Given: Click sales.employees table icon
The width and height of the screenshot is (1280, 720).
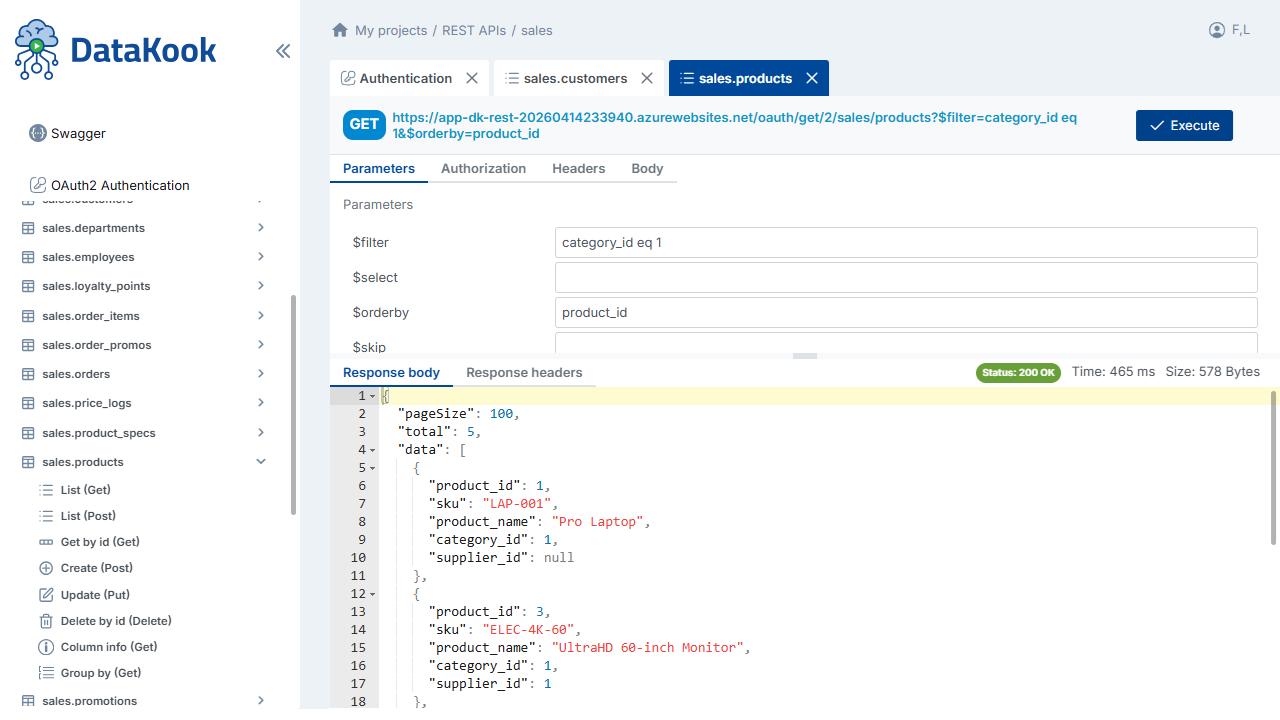Looking at the screenshot, I should coord(28,257).
